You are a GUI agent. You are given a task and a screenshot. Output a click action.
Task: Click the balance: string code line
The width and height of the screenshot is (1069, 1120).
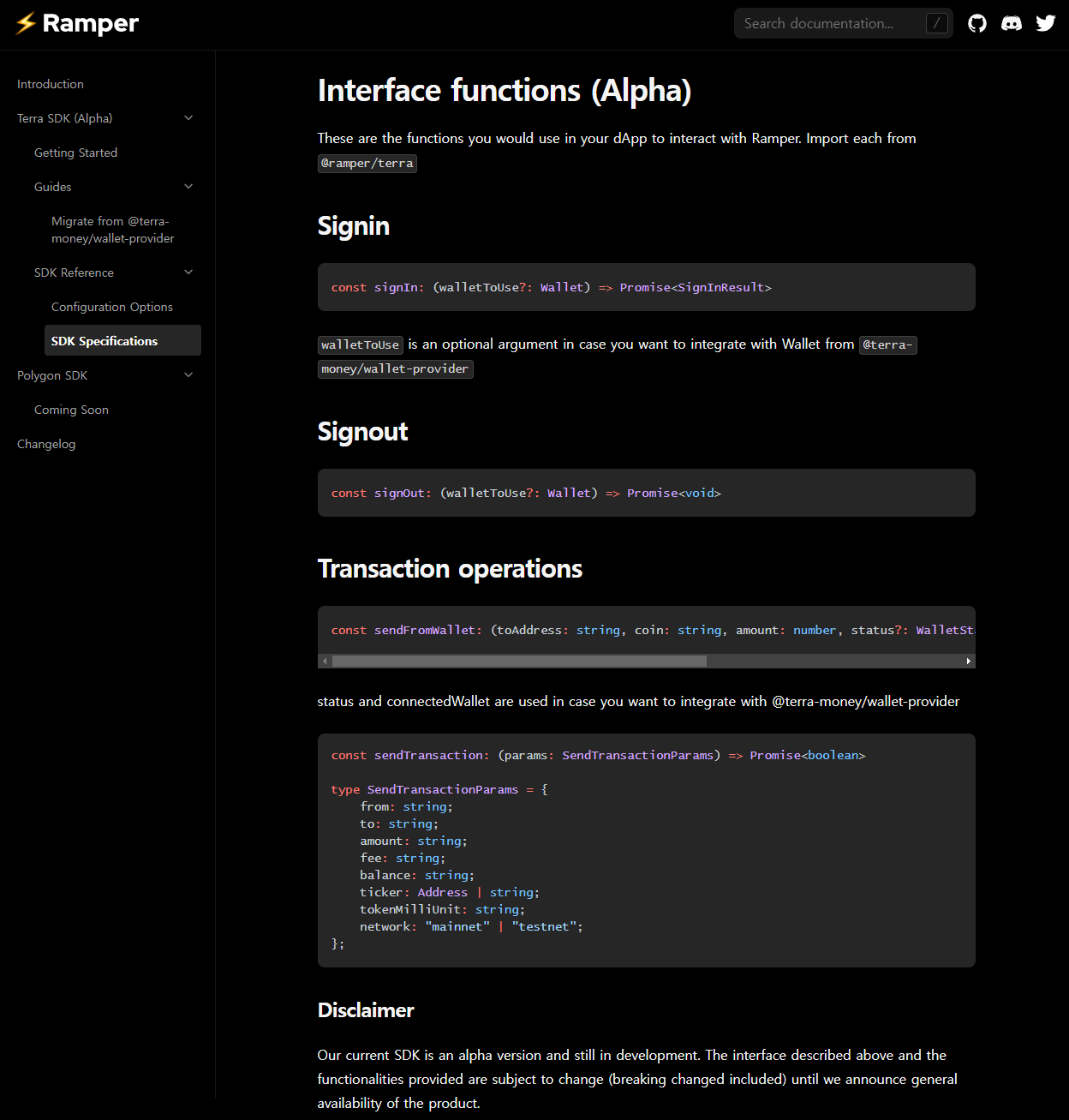click(x=417, y=875)
